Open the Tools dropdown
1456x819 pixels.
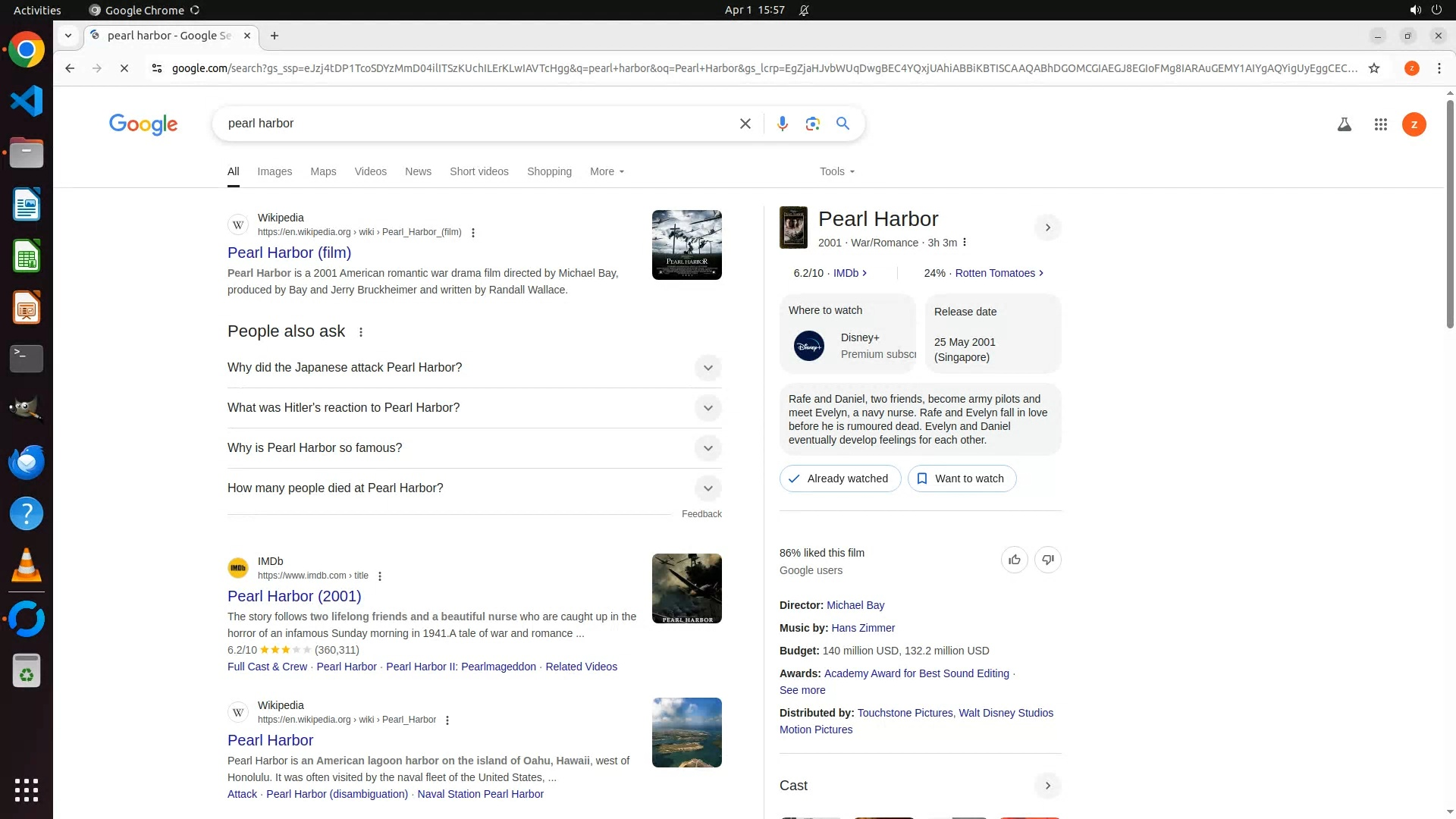[x=836, y=171]
